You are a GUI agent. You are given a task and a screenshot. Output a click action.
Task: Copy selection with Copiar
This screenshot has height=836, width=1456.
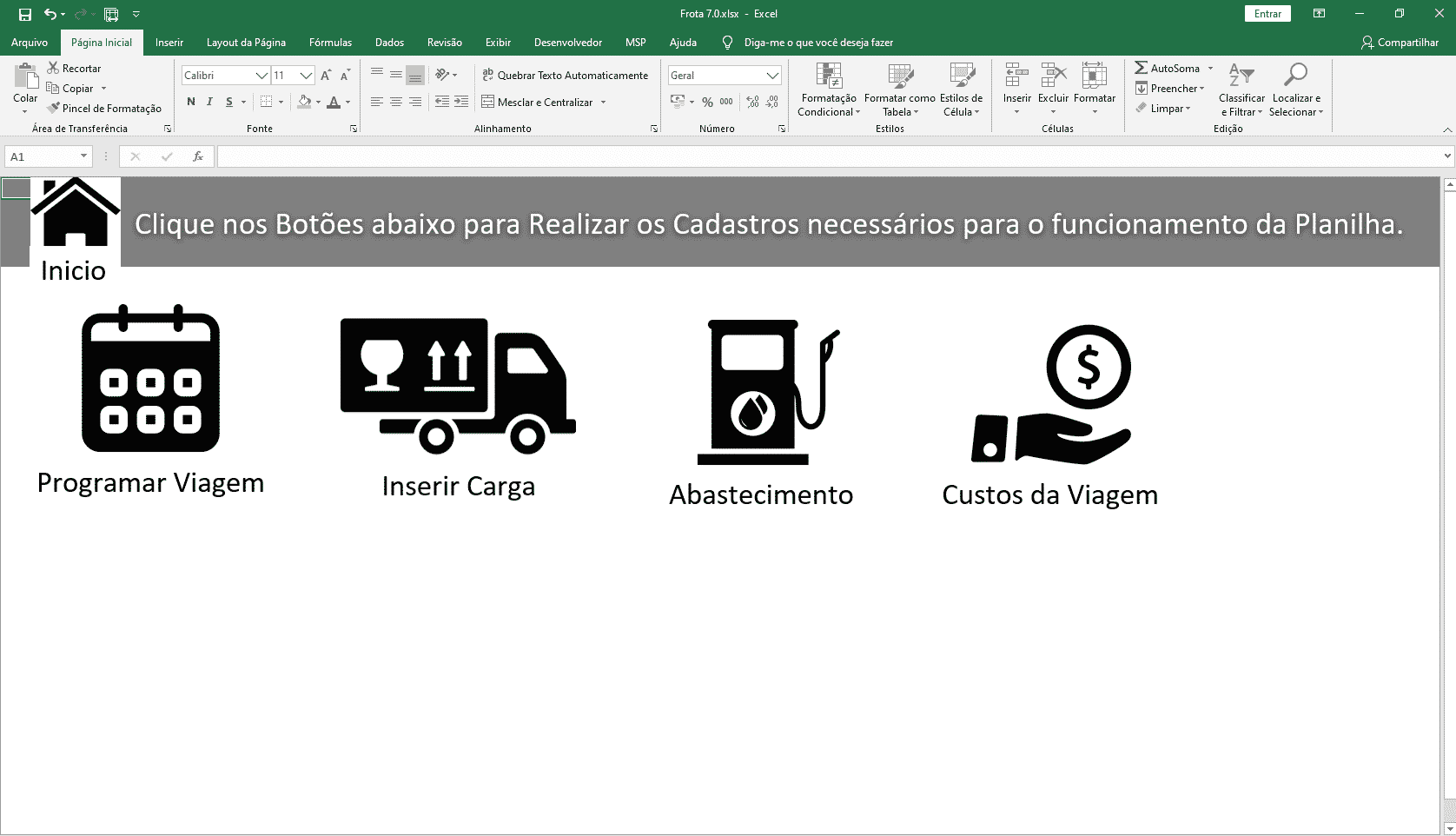click(x=70, y=88)
